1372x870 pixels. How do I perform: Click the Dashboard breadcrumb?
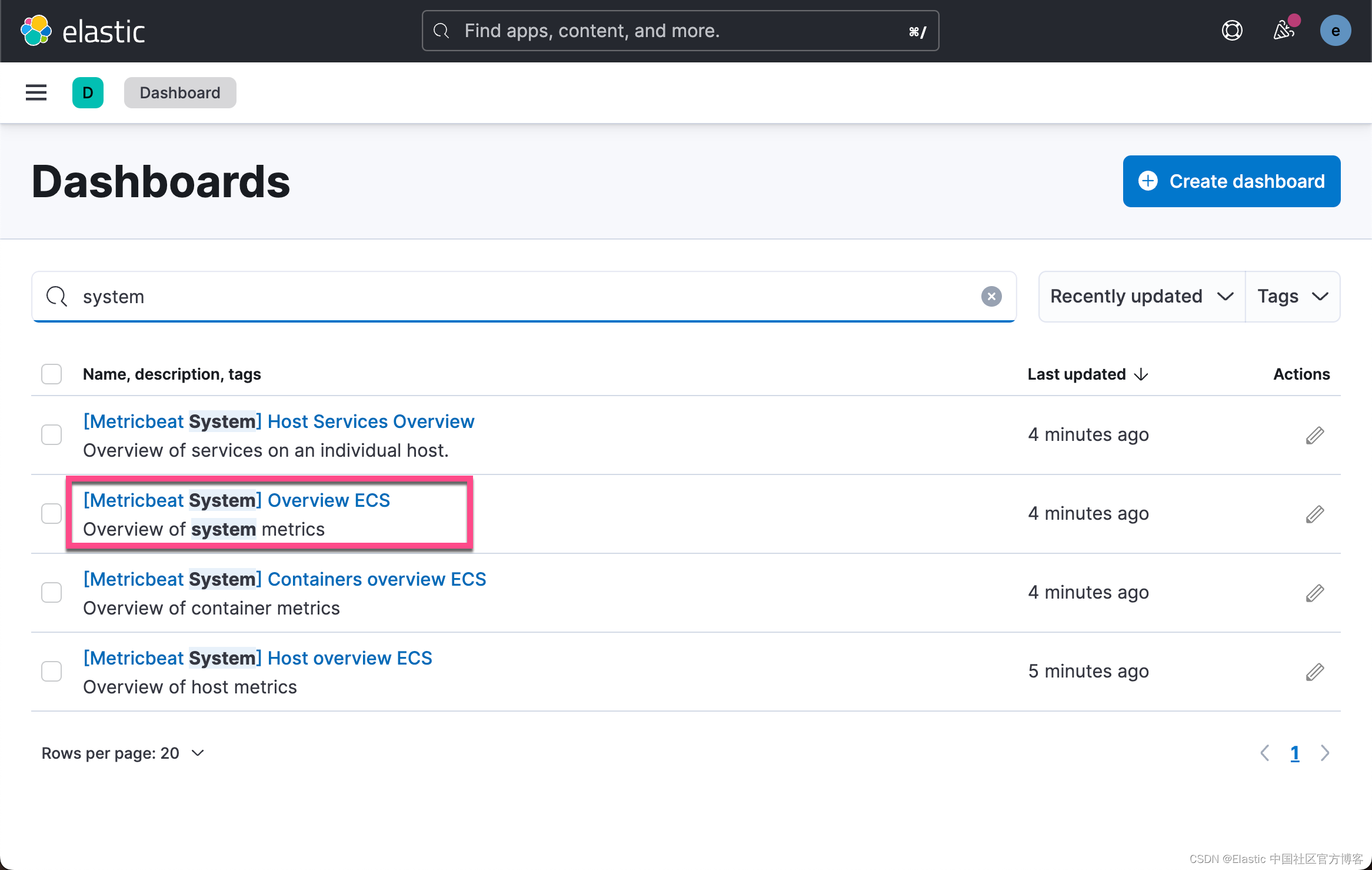pyautogui.click(x=180, y=92)
